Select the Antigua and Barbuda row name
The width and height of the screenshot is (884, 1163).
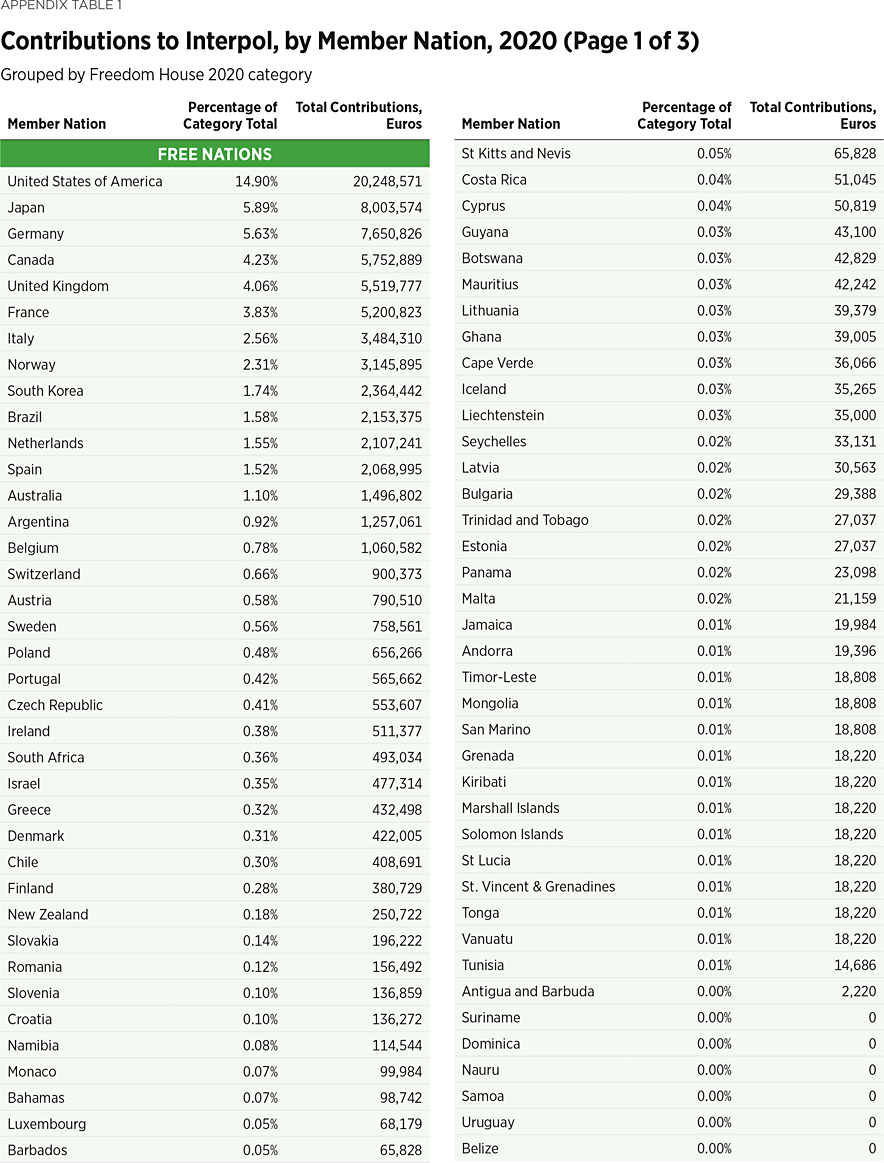[x=528, y=991]
